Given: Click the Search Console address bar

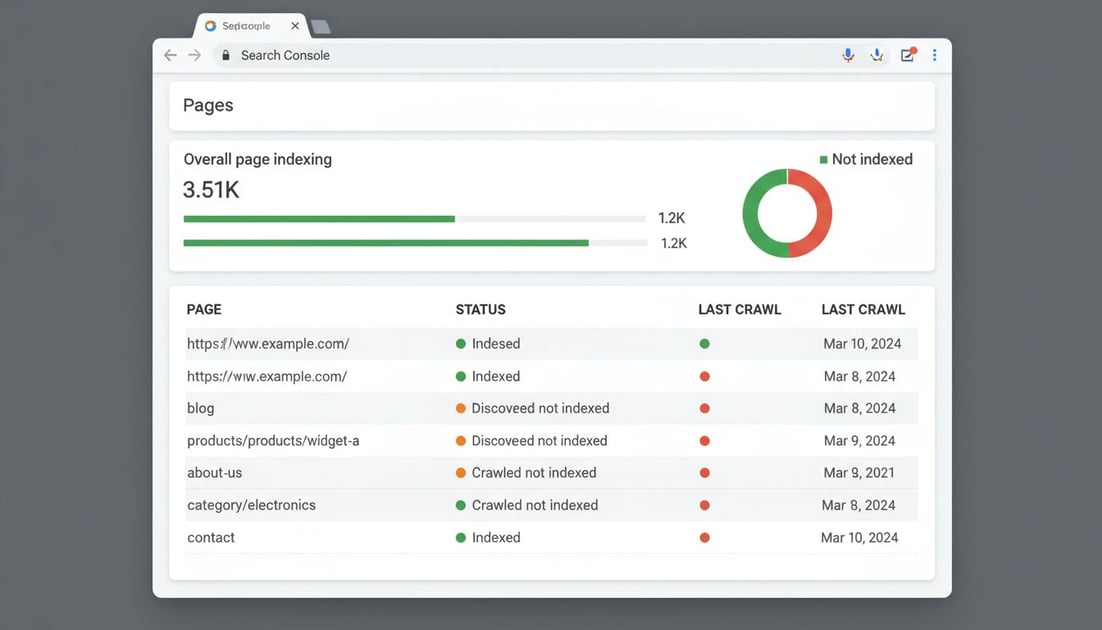Looking at the screenshot, I should [x=520, y=55].
